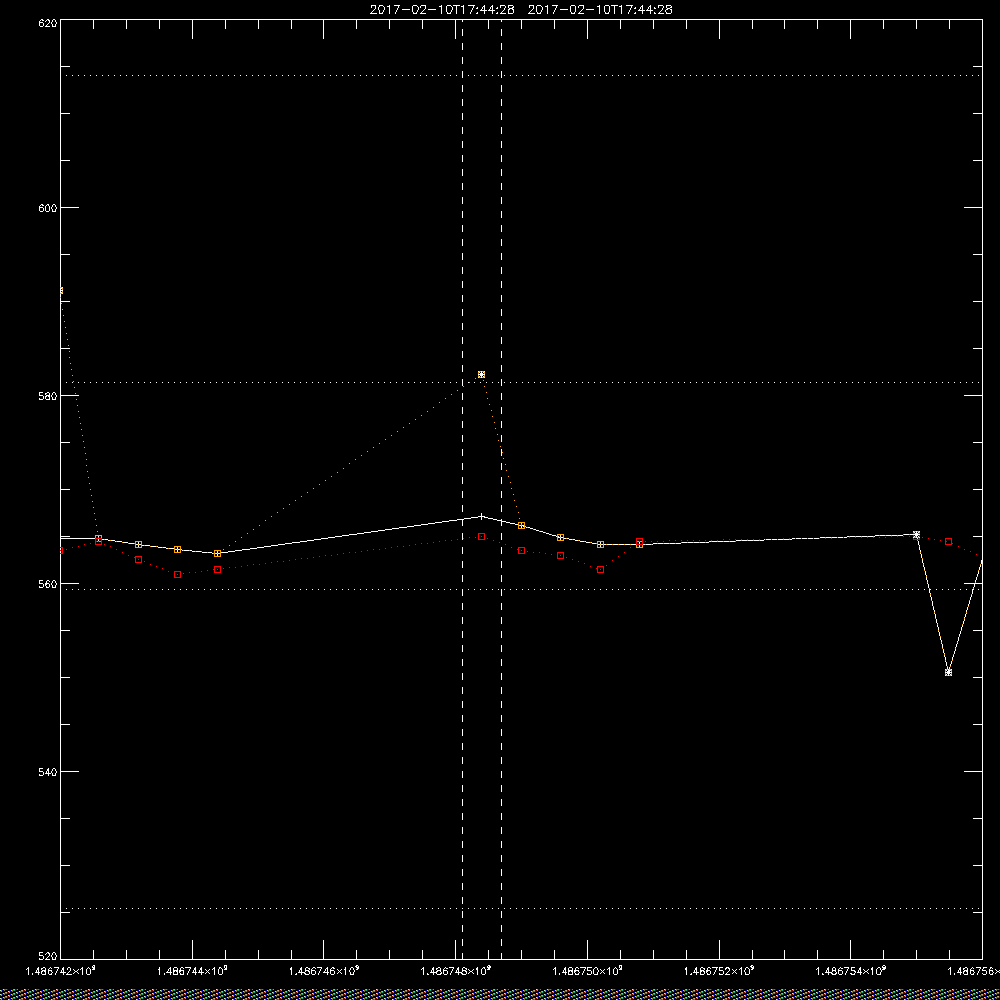Select the white plus marker at the white line's peak
This screenshot has height=1000, width=1000.
[482, 516]
